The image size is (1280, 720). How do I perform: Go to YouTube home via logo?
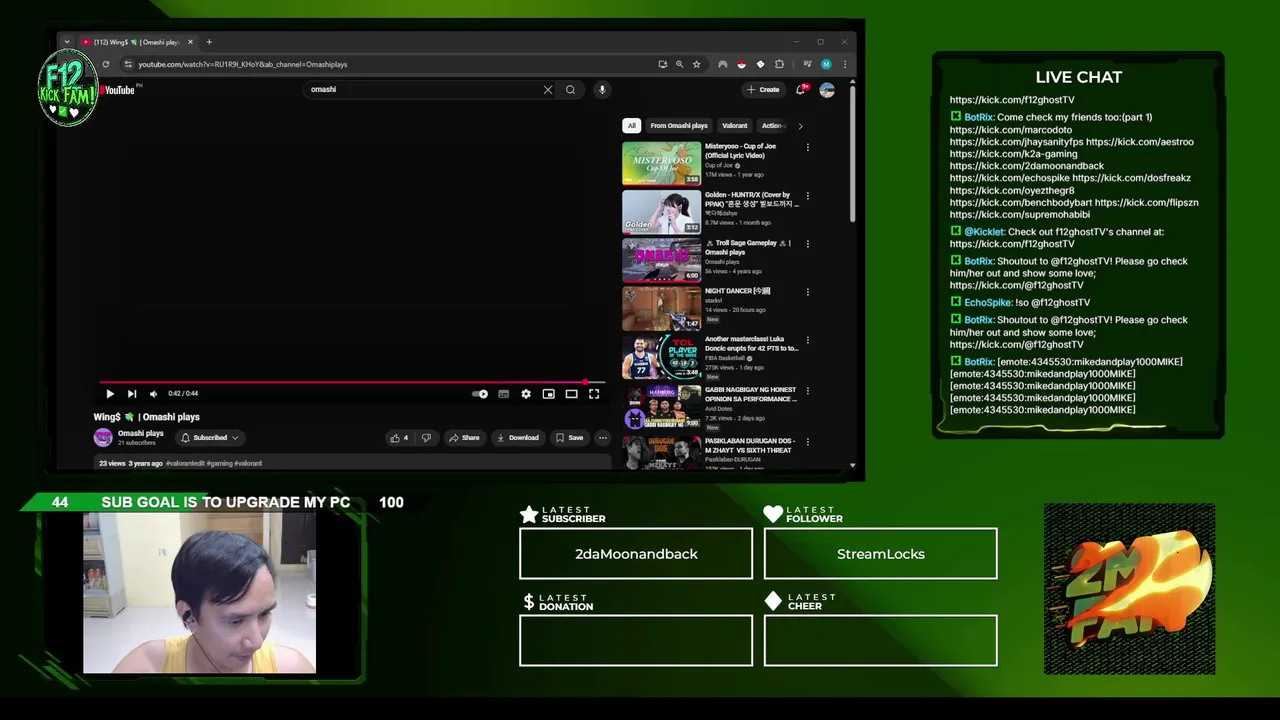pyautogui.click(x=118, y=90)
